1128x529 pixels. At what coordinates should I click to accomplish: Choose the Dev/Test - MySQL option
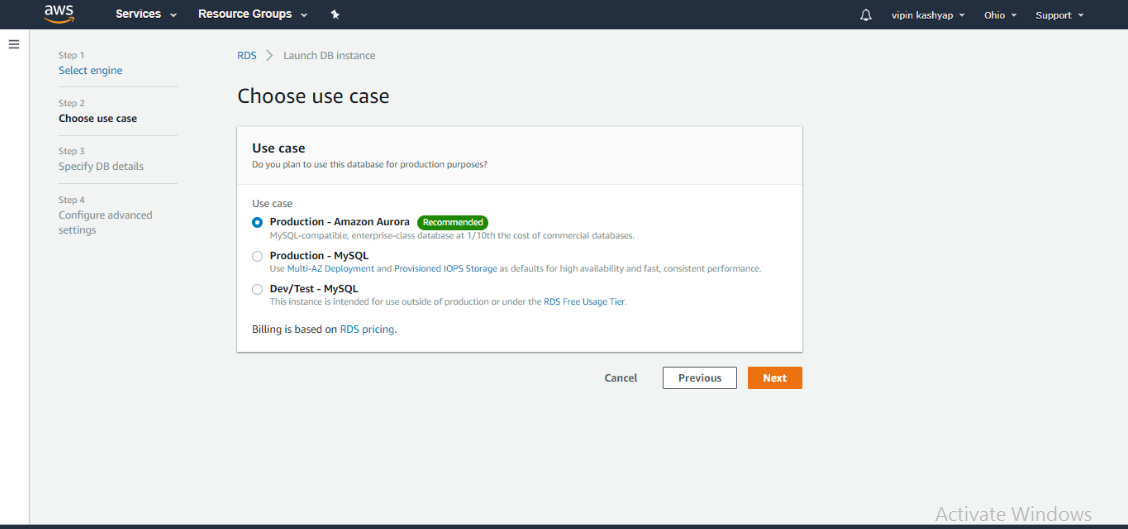(x=257, y=289)
